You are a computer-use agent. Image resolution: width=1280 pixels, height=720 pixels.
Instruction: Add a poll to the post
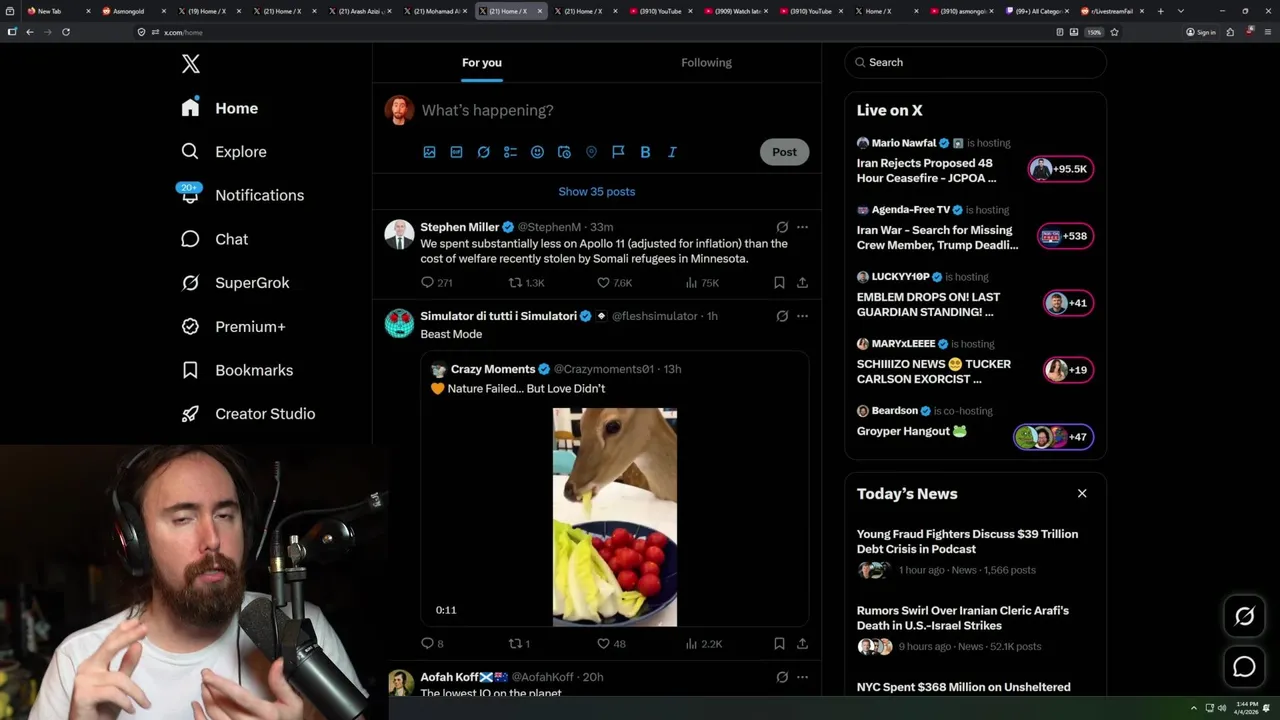(x=510, y=152)
